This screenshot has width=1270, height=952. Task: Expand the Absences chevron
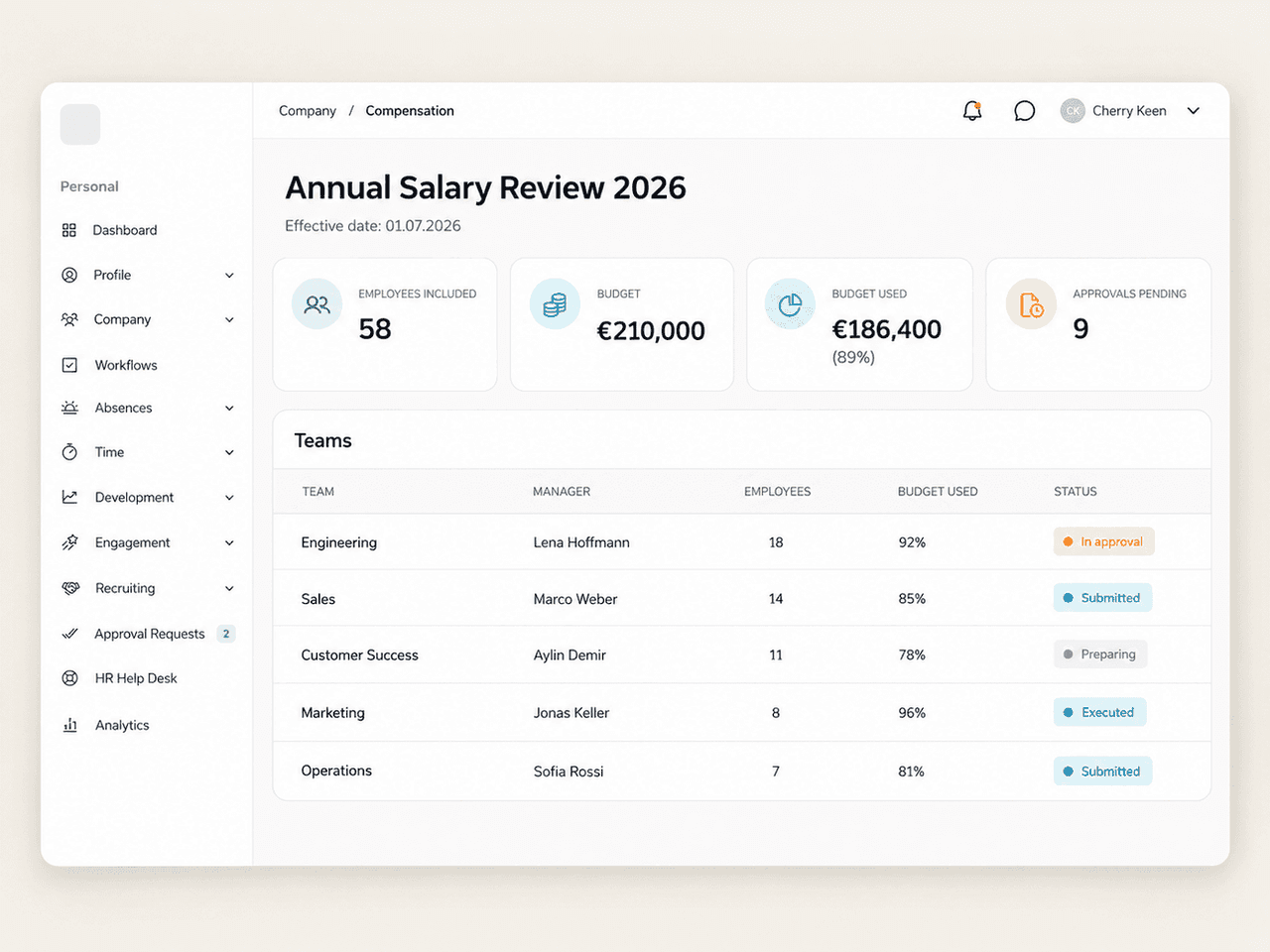[229, 409]
